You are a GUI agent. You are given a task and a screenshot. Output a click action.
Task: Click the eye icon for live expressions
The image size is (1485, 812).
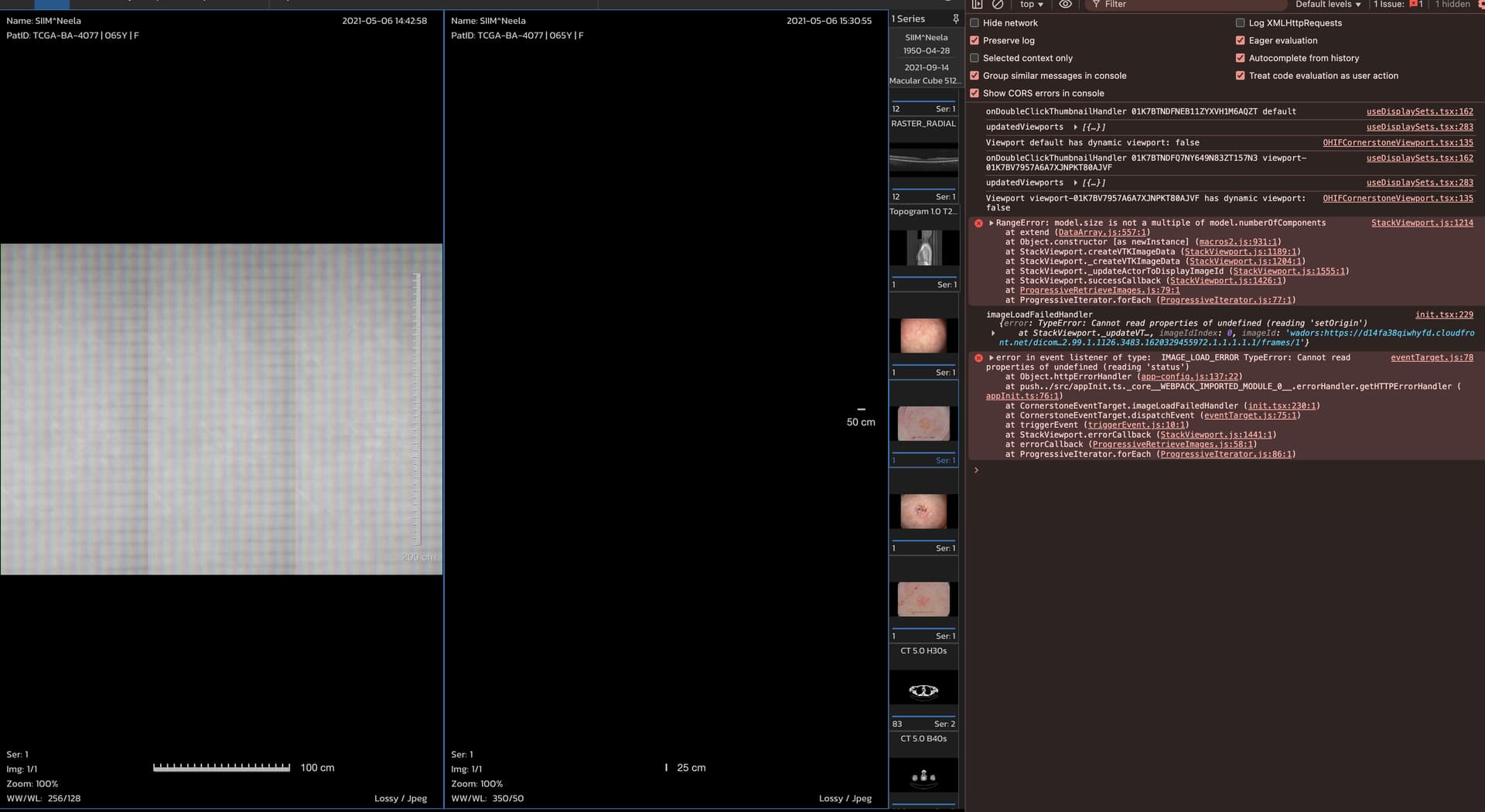pos(1065,5)
